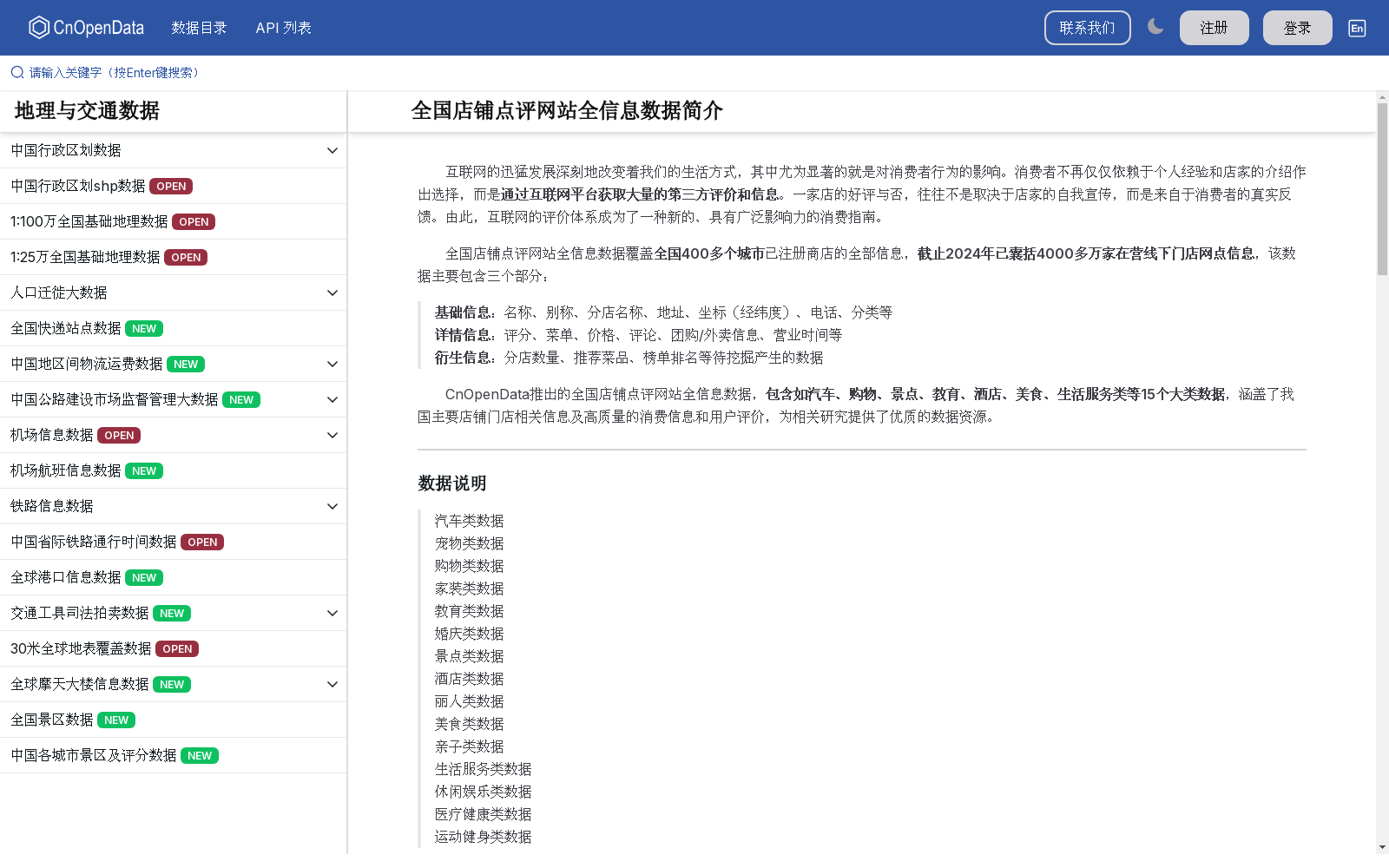The image size is (1389, 868).
Task: Click NEW badge on 机场航班信息数据
Action: pyautogui.click(x=144, y=471)
